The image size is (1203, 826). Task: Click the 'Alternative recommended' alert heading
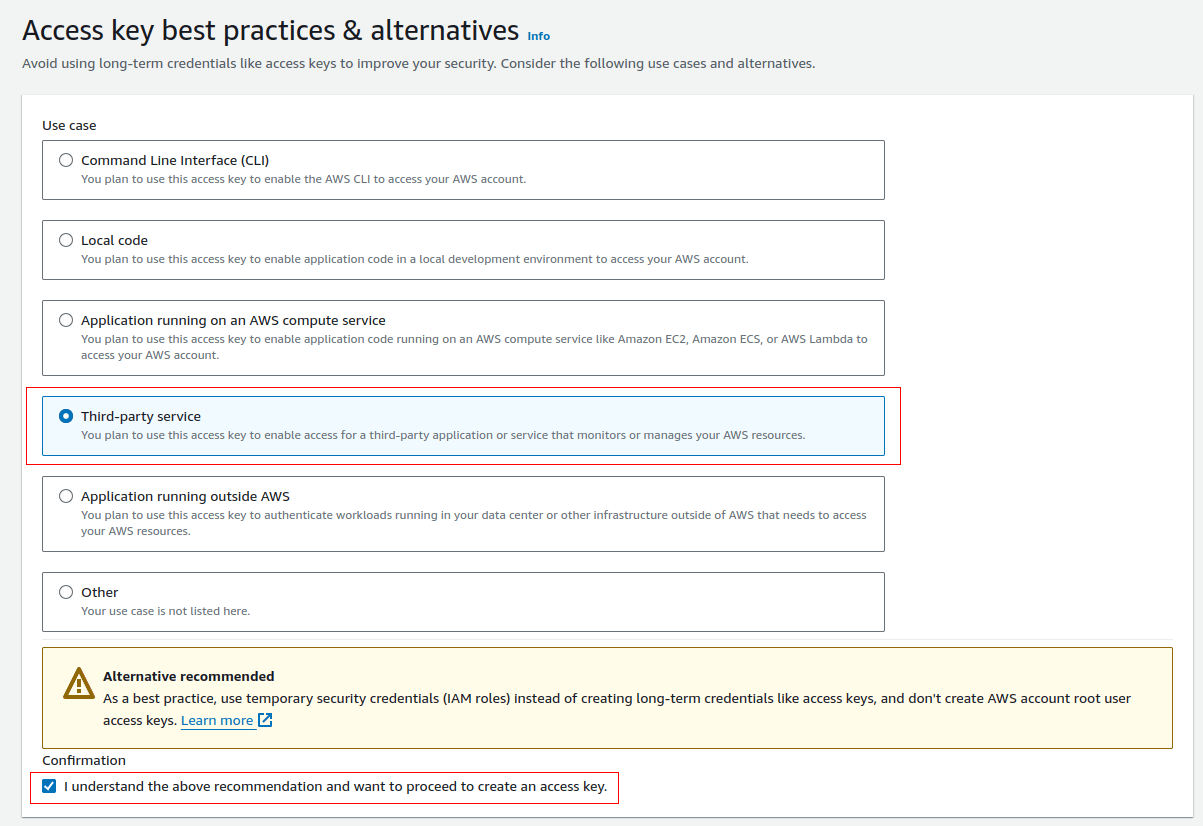click(x=188, y=676)
